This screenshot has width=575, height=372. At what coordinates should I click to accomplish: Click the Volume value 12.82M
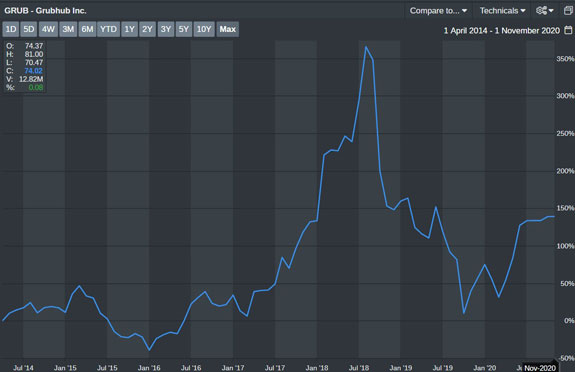(31, 79)
